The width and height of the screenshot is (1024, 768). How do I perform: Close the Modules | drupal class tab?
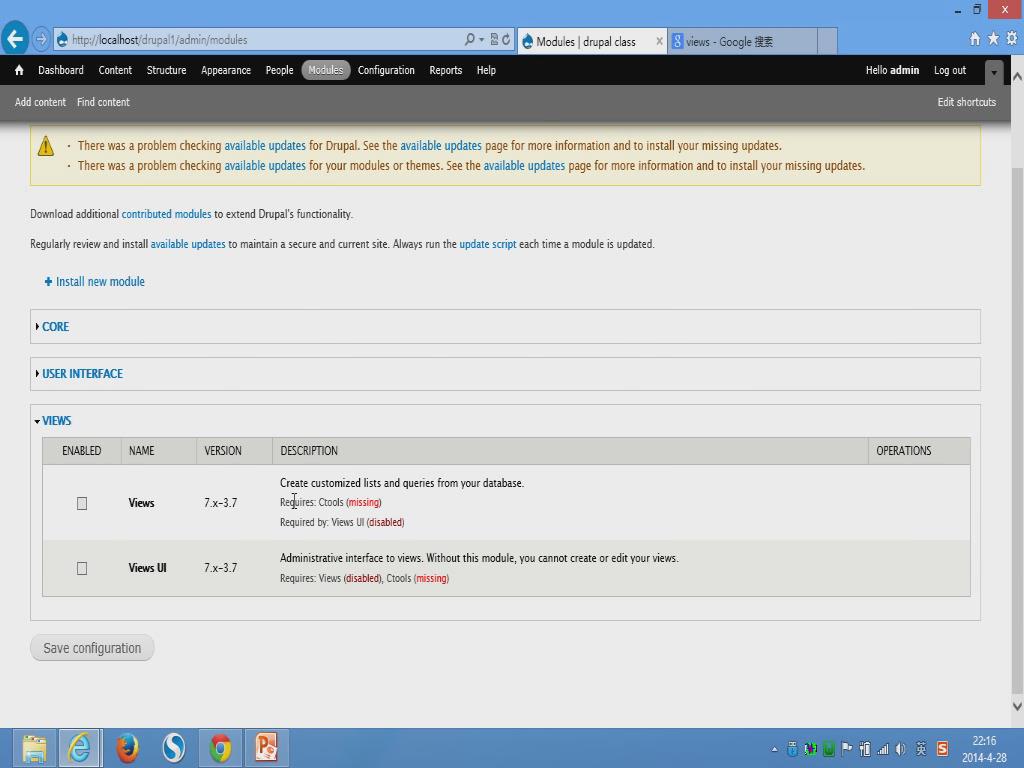coord(659,41)
